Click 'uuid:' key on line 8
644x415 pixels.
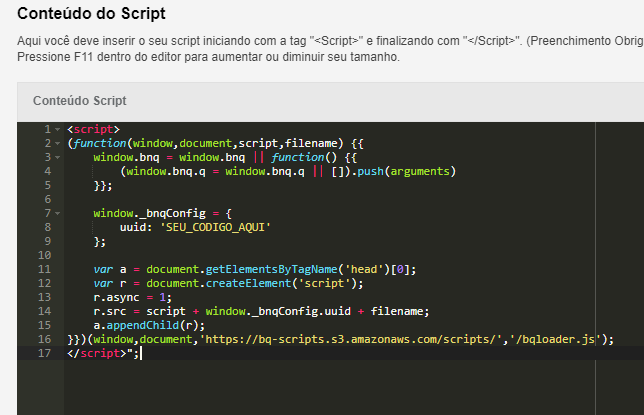point(136,227)
